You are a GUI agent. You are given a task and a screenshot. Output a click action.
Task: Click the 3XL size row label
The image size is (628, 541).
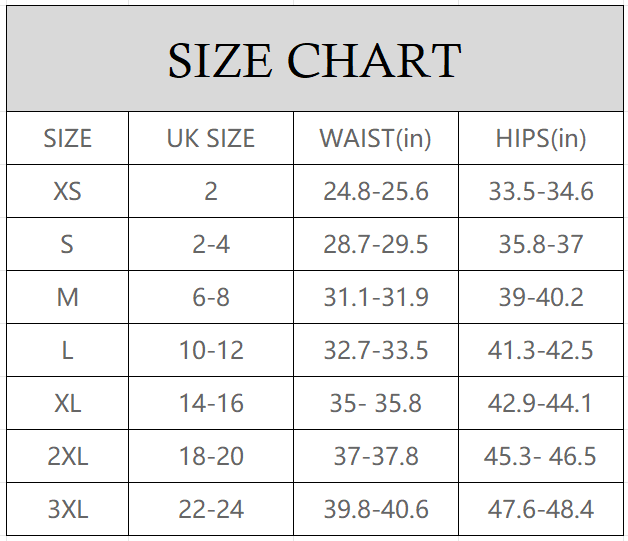[67, 509]
